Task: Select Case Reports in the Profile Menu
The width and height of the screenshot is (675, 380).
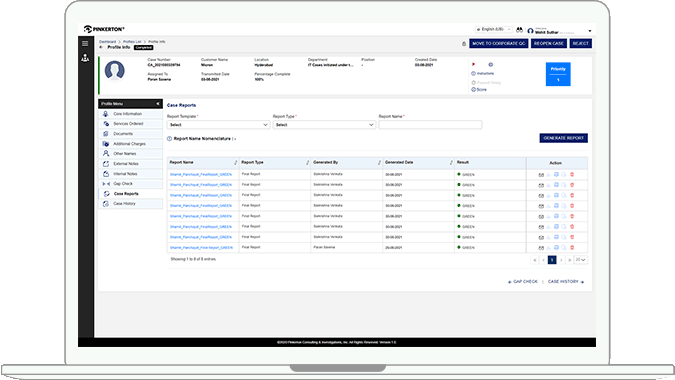Action: pos(130,194)
